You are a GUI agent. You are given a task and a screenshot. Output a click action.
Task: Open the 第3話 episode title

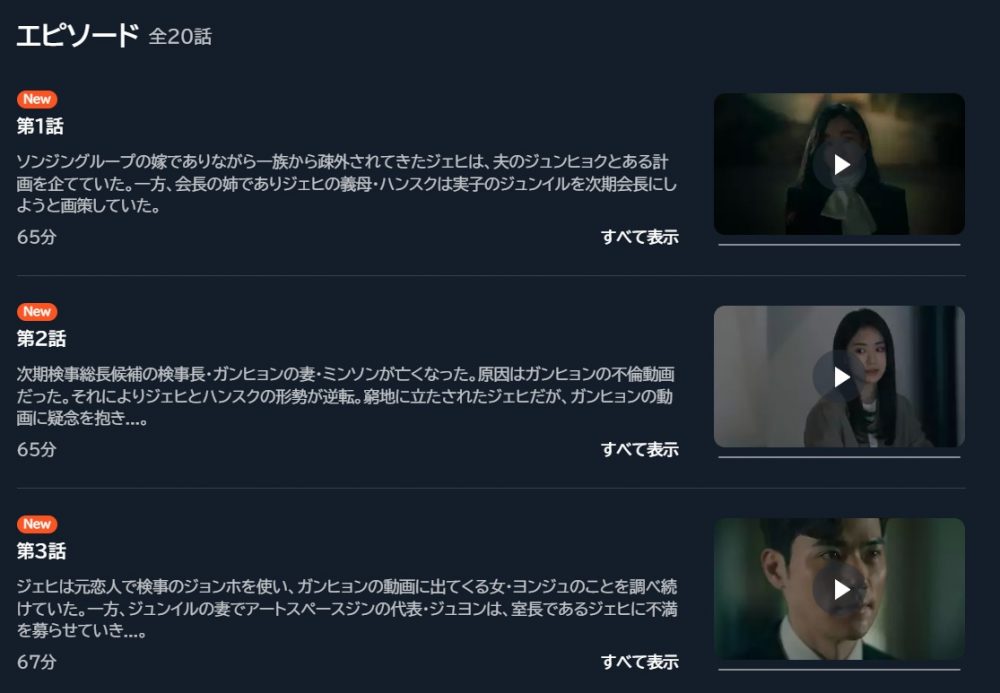[x=41, y=551]
